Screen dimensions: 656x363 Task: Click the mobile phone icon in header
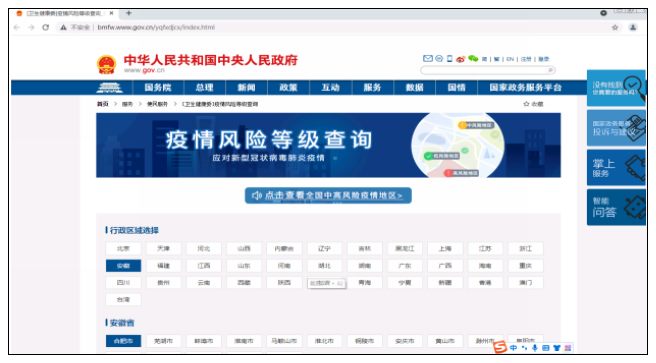(x=450, y=59)
